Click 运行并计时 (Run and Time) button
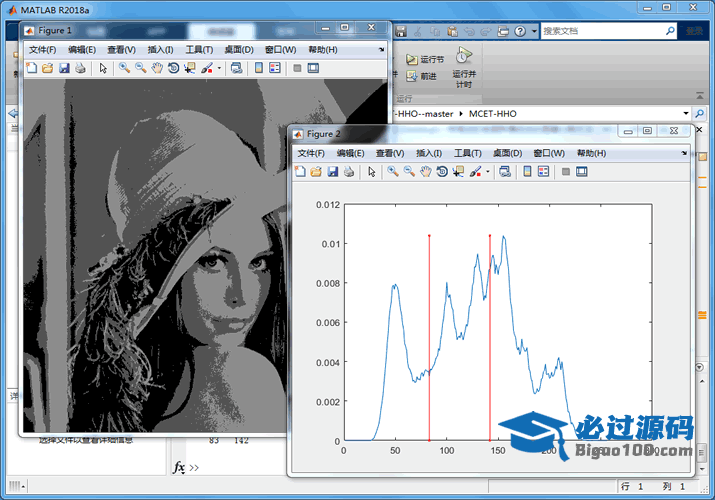Screen dimensions: 715x500 tap(463, 66)
